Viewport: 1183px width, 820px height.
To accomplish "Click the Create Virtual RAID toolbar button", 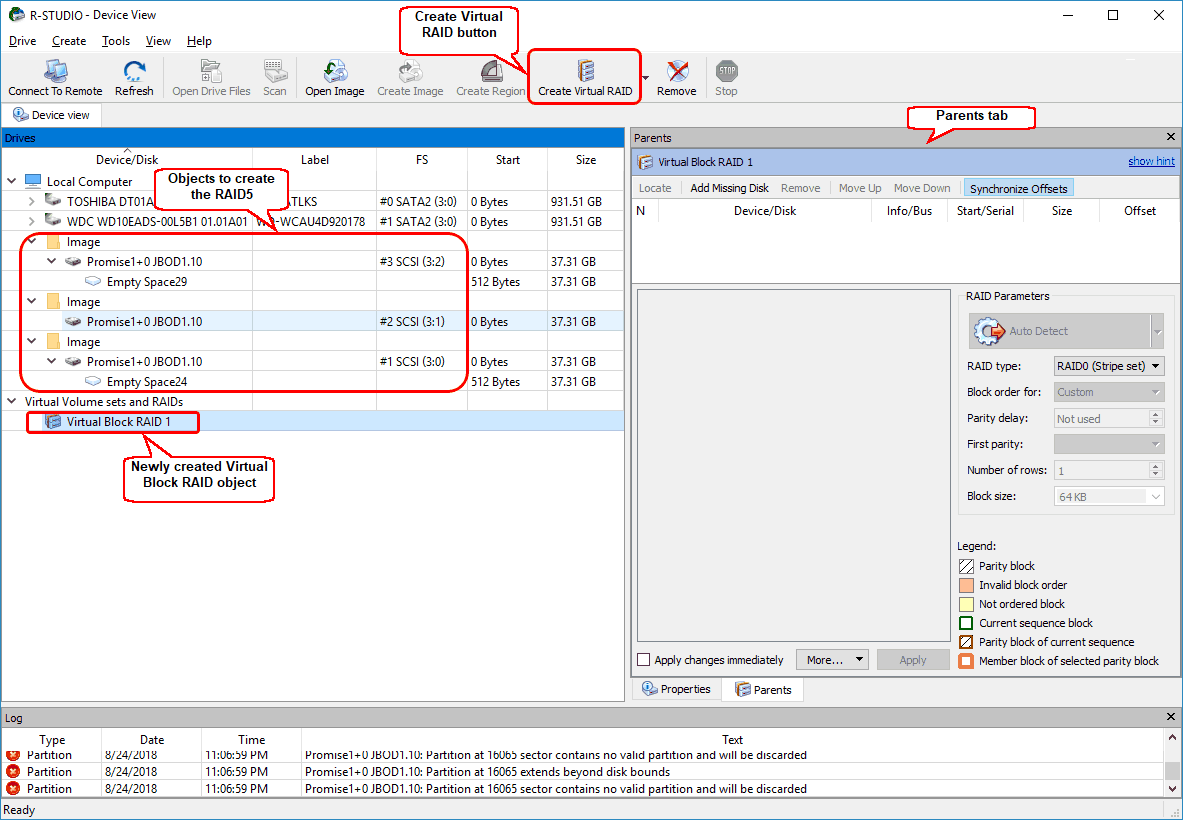I will [x=585, y=77].
